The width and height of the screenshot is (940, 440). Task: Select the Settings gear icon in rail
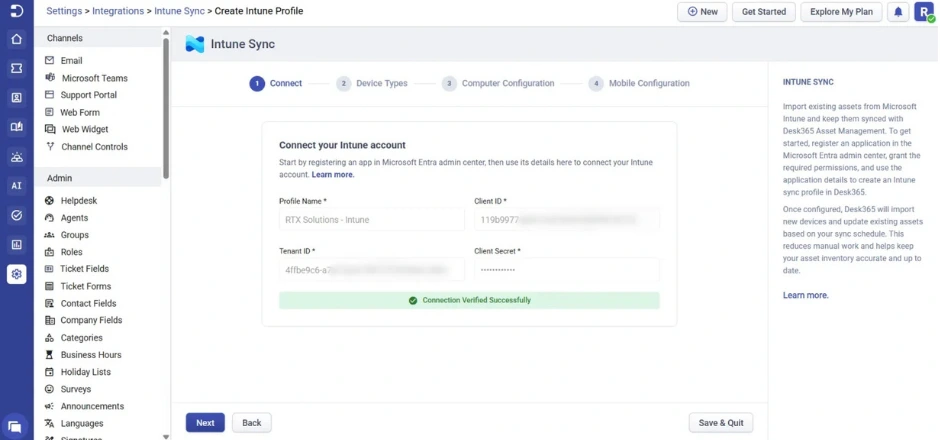[x=17, y=274]
